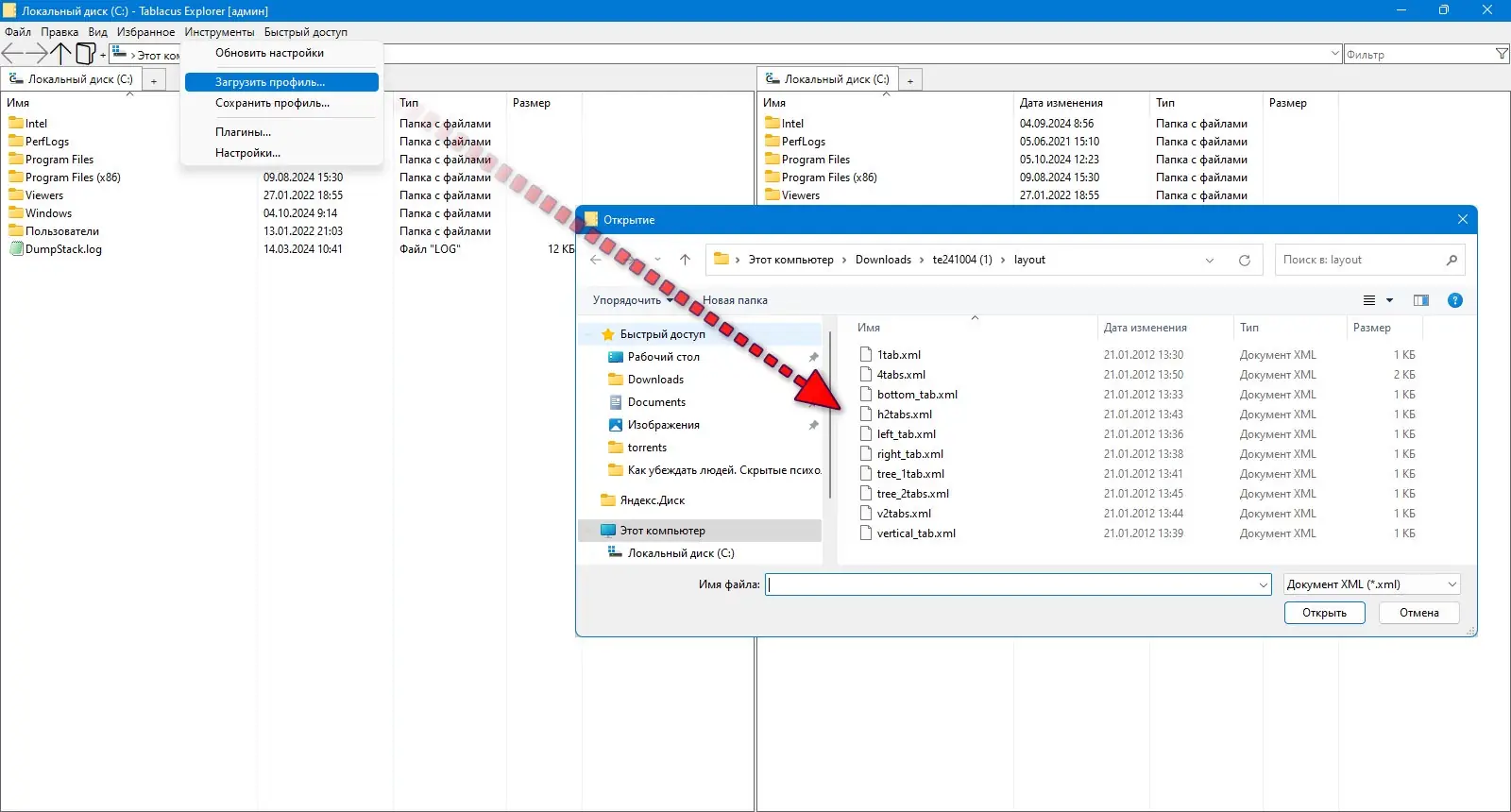1511x812 pixels.
Task: Open Изображения in dialog sidebar
Action: pos(663,425)
